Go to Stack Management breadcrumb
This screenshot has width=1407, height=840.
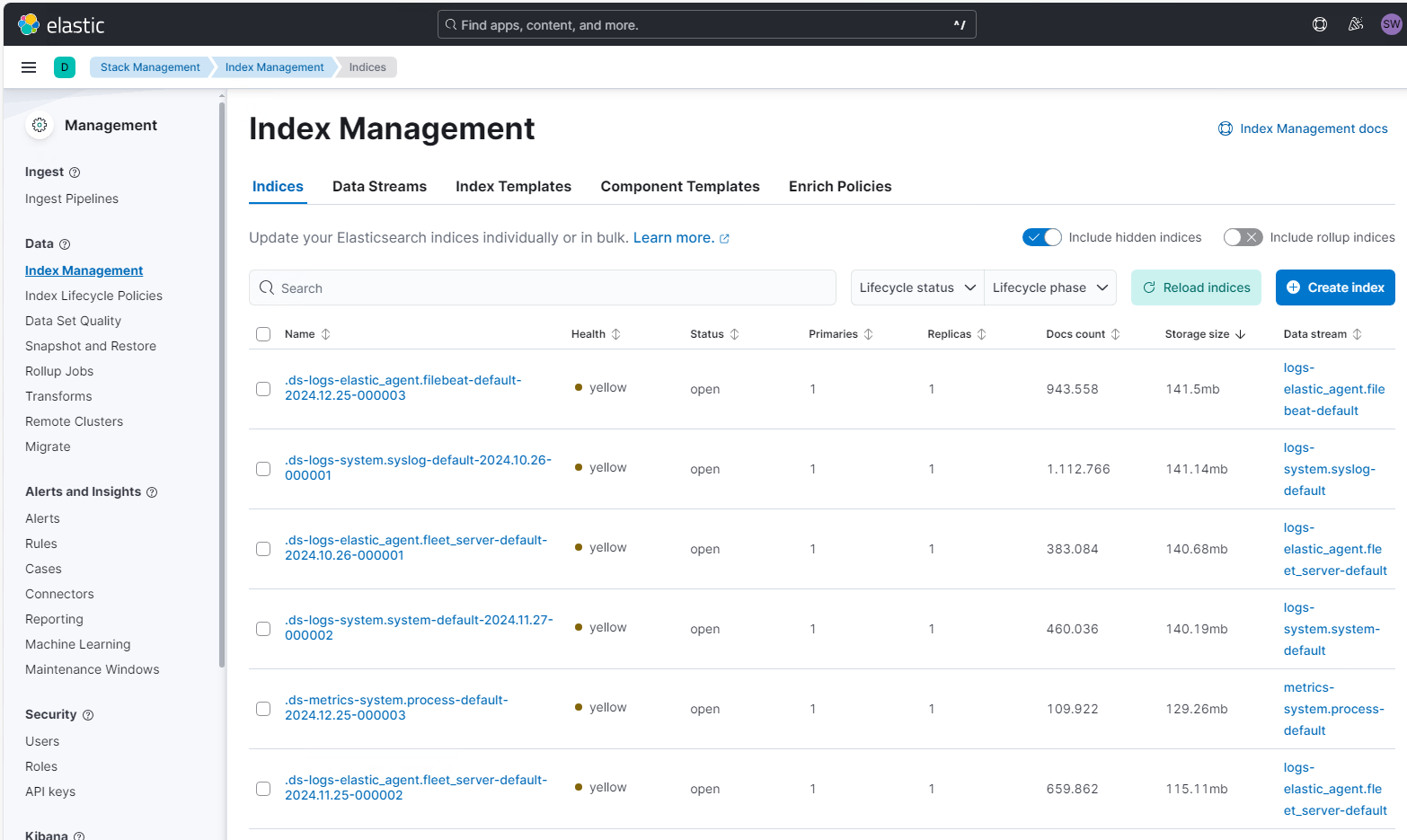click(150, 67)
